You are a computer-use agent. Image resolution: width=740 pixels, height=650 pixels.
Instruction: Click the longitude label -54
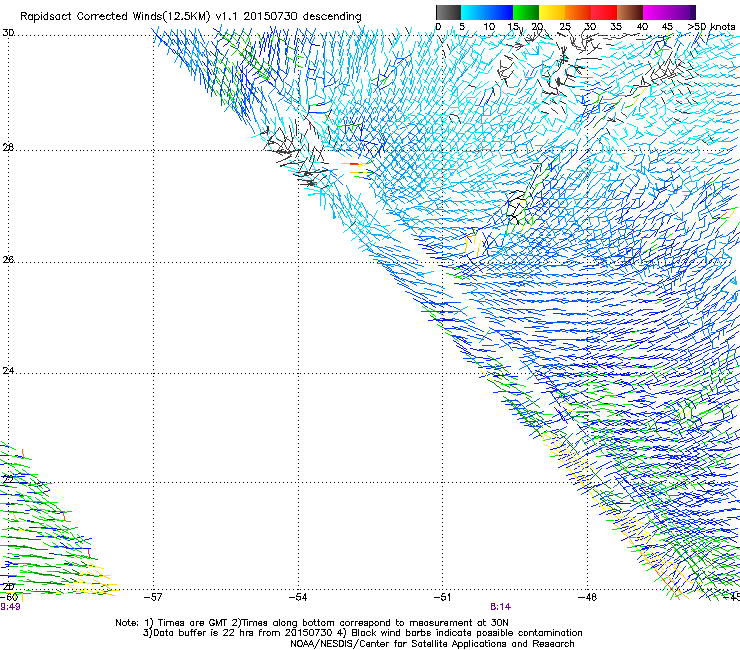tap(298, 597)
